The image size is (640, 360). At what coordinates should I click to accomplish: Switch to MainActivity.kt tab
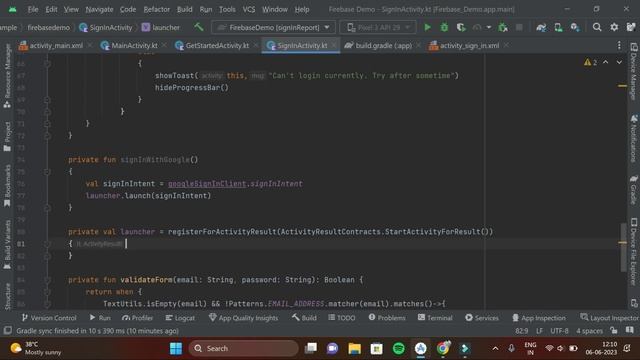[x=134, y=45]
